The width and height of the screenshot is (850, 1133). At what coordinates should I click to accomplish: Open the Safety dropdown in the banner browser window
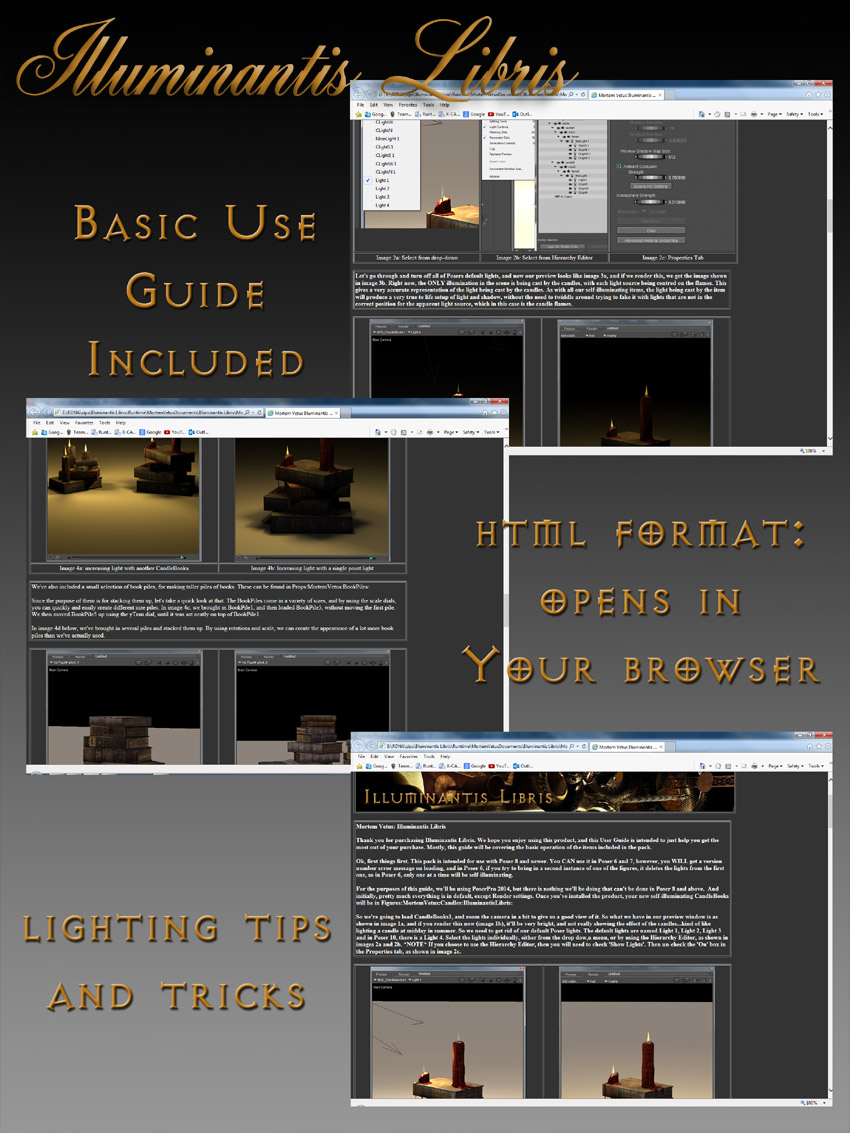(x=794, y=765)
